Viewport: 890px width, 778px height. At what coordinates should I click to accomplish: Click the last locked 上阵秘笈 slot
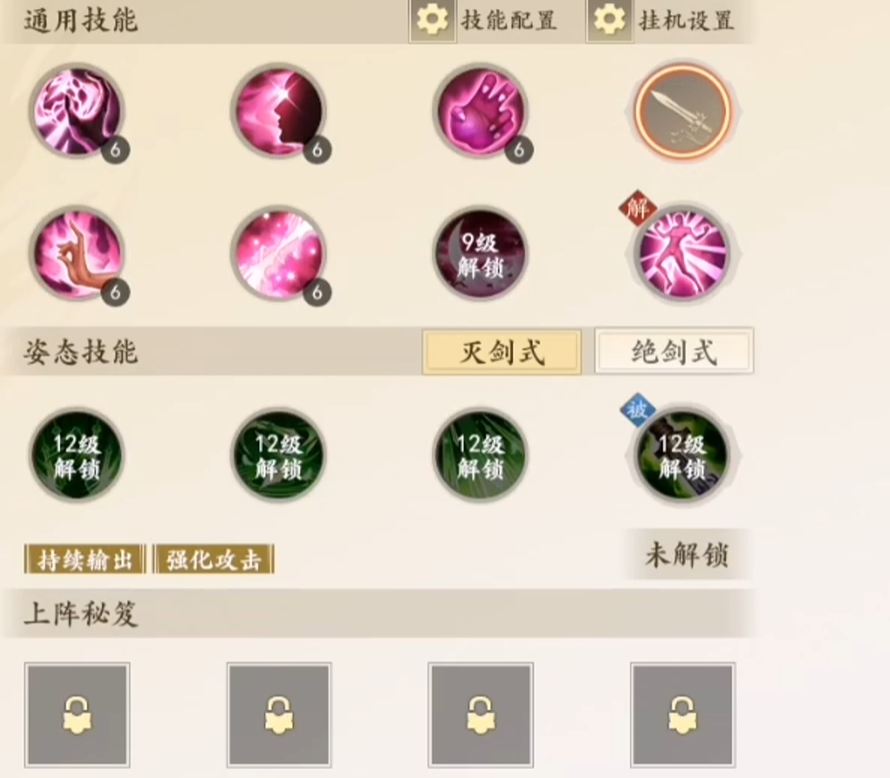(683, 715)
